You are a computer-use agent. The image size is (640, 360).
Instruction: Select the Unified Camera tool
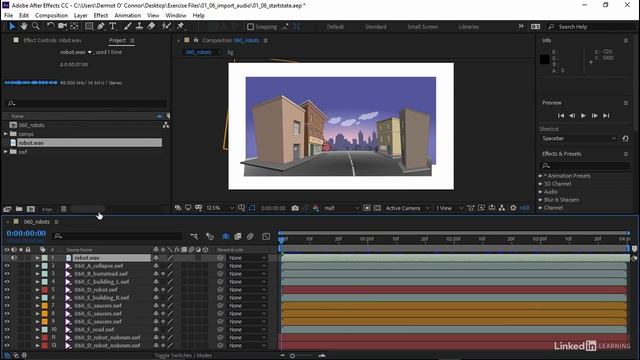coord(62,27)
